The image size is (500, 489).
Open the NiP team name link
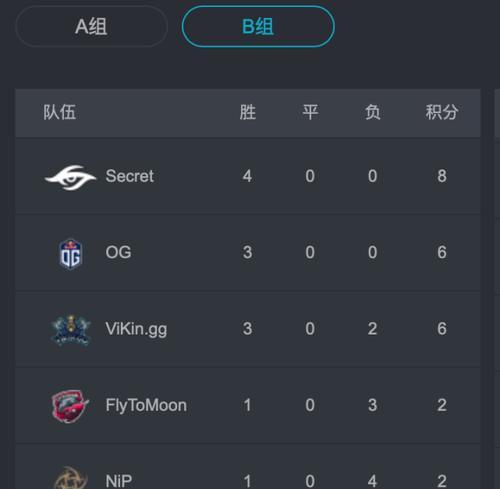coord(119,481)
